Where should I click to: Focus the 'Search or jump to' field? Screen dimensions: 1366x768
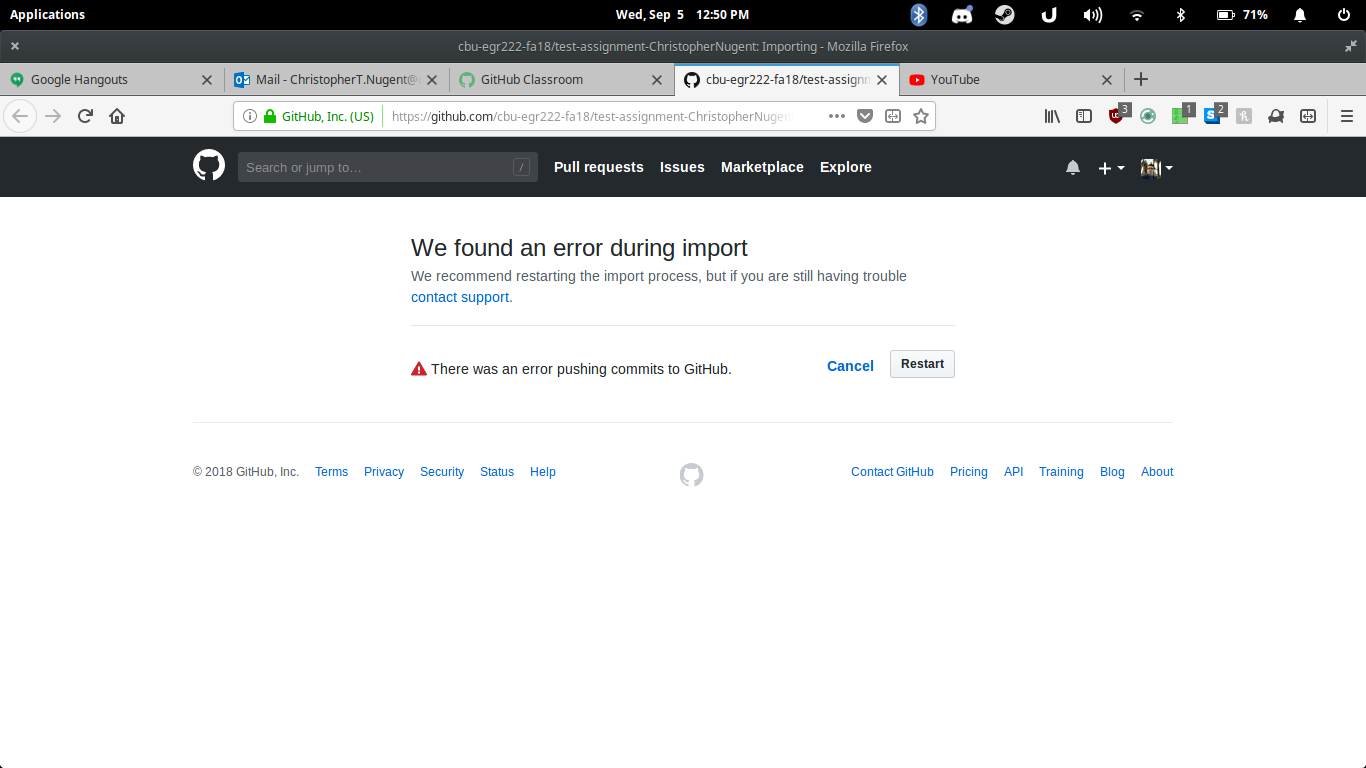(x=388, y=167)
